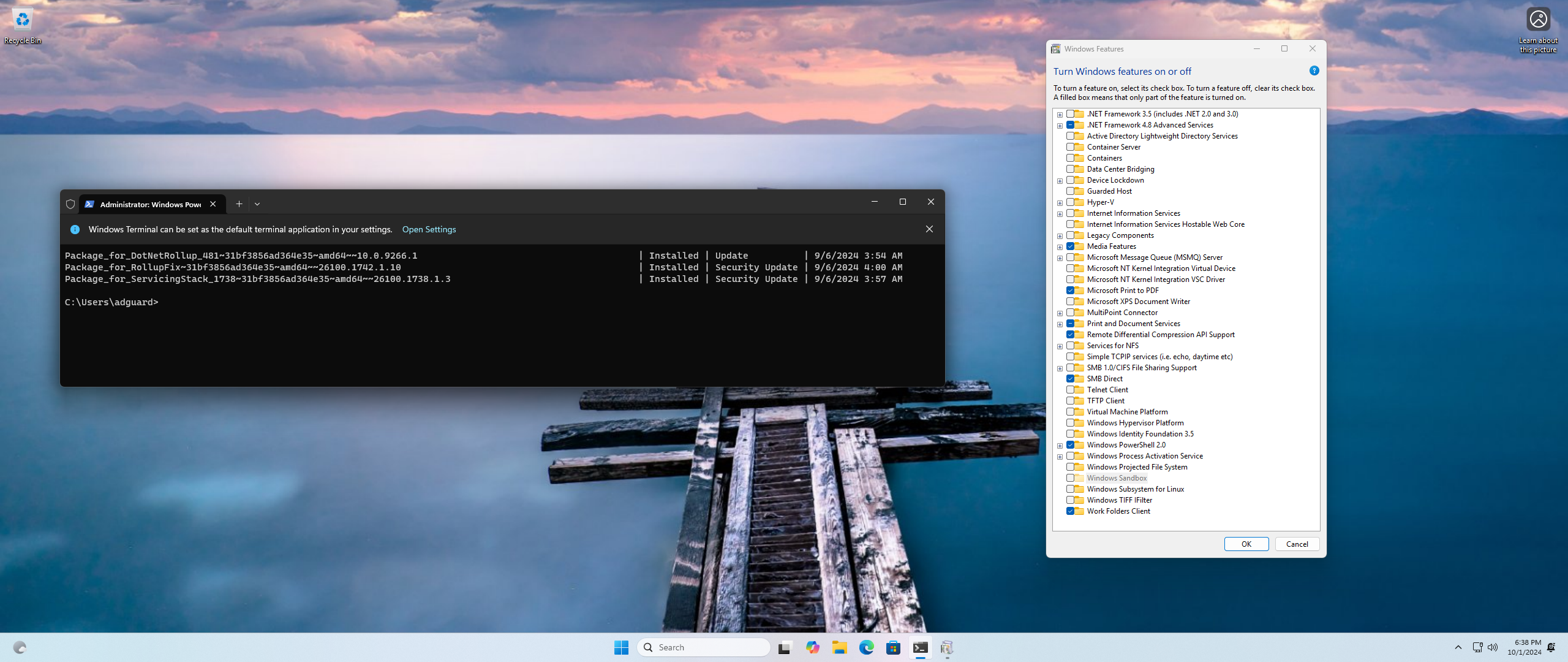Uncheck Microsoft Print to PDF
The height and width of the screenshot is (662, 1568).
[x=1070, y=291]
